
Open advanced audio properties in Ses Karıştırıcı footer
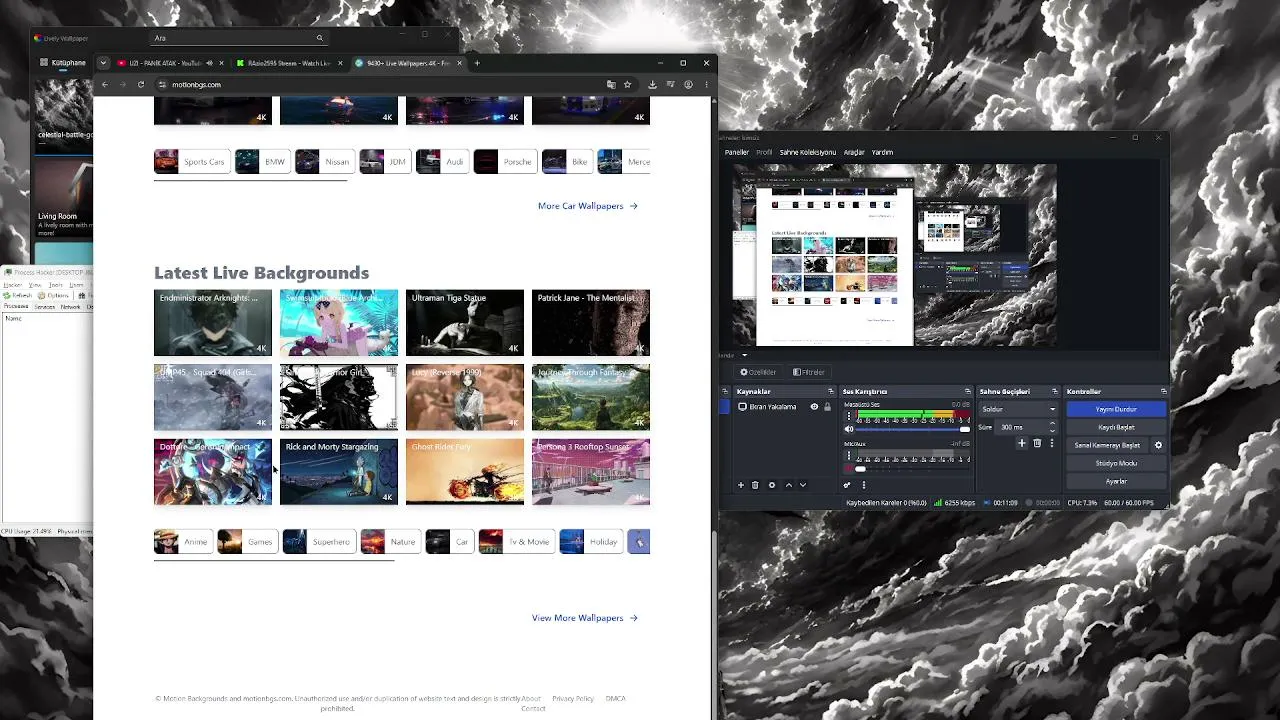point(847,485)
